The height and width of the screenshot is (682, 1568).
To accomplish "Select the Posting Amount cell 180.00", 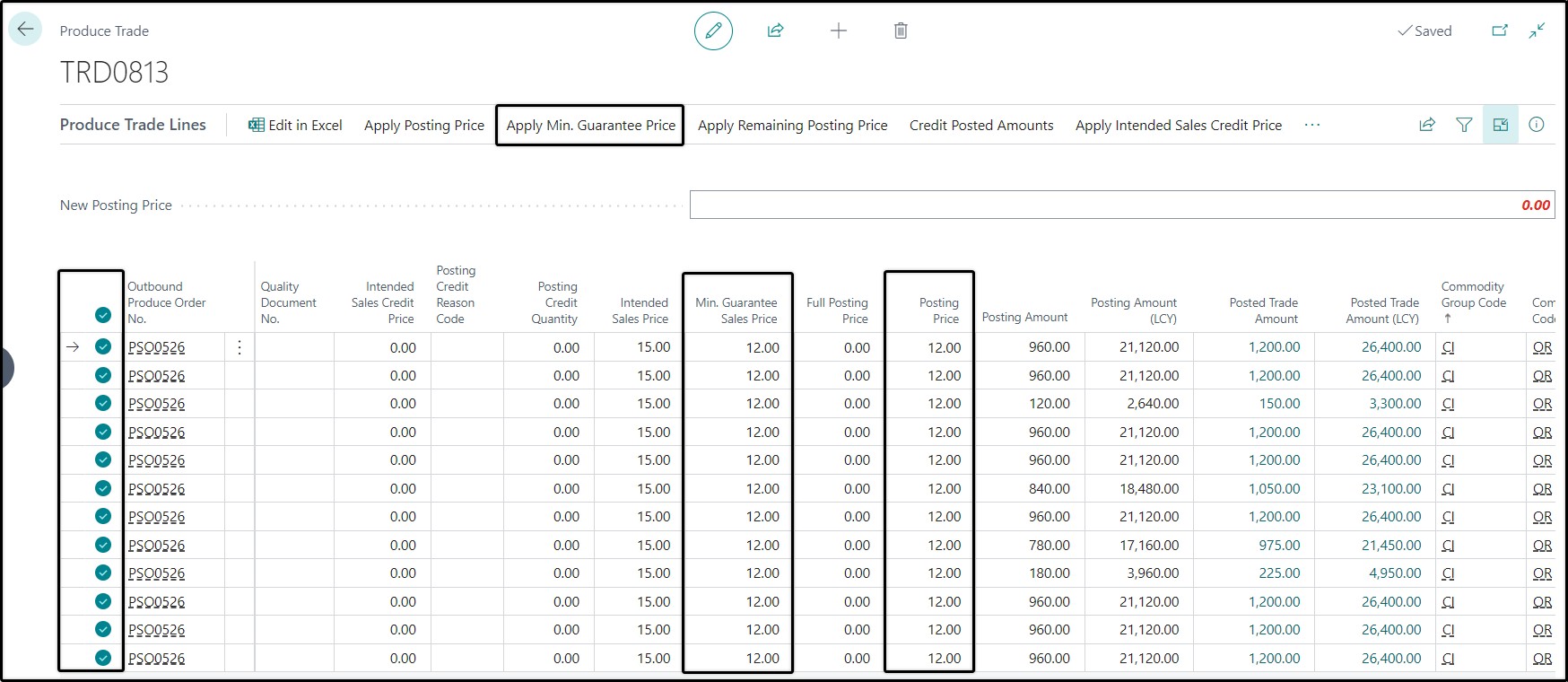I will (1029, 573).
